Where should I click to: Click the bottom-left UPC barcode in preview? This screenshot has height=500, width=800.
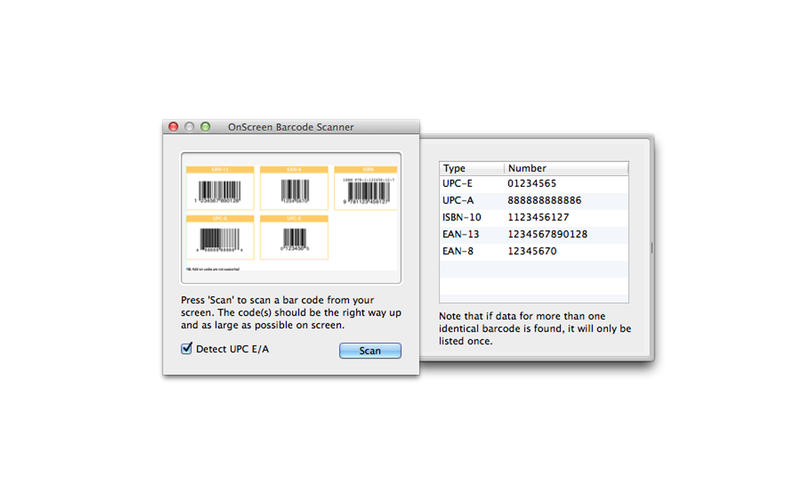(220, 237)
